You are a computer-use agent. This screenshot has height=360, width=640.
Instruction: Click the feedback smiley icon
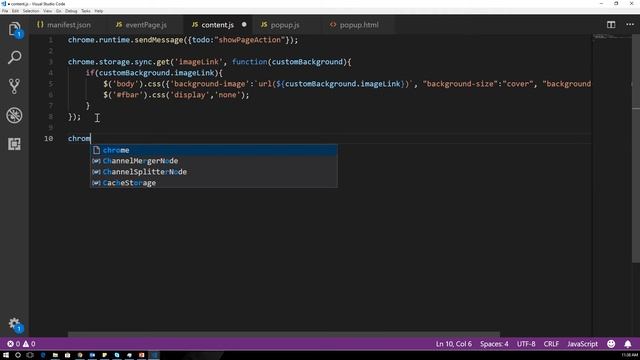611,344
